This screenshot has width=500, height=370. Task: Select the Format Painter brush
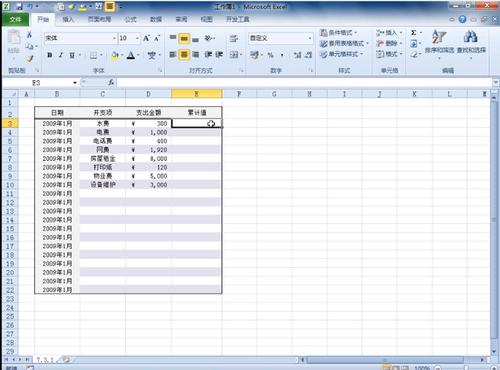pyautogui.click(x=29, y=58)
